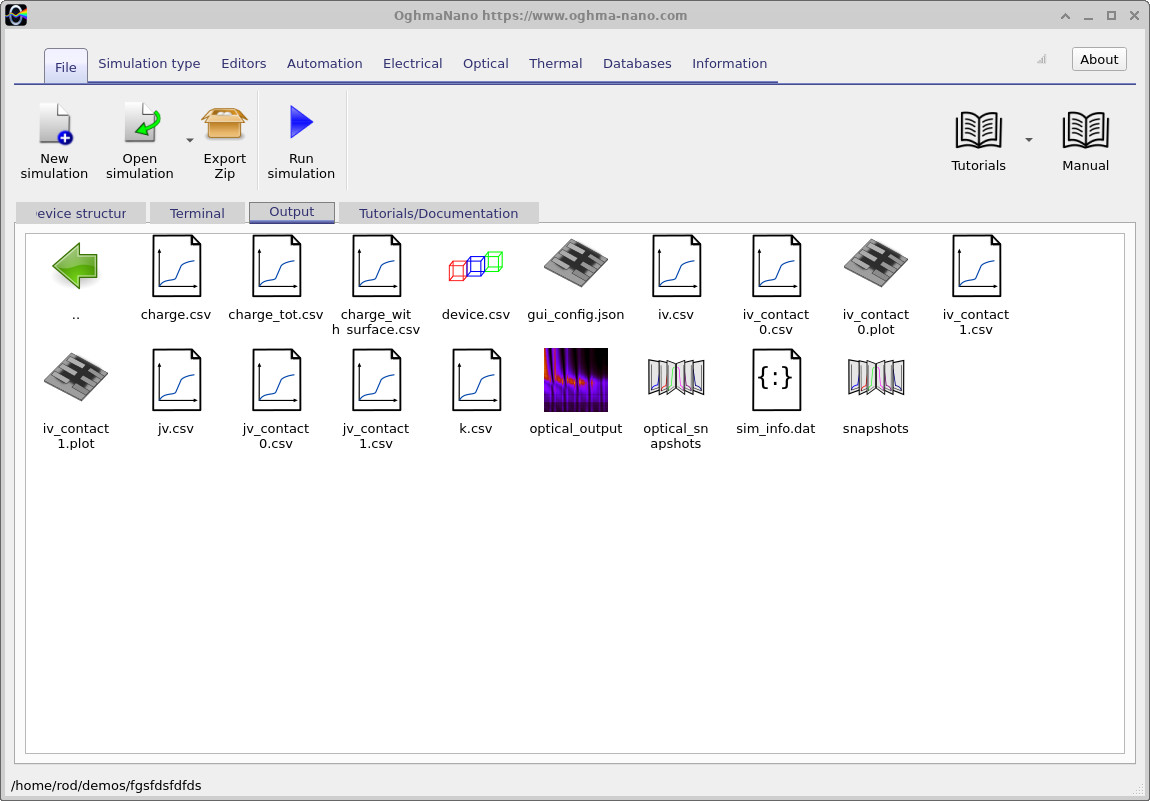
Task: Select the sim_info.dat file icon
Action: click(x=776, y=379)
